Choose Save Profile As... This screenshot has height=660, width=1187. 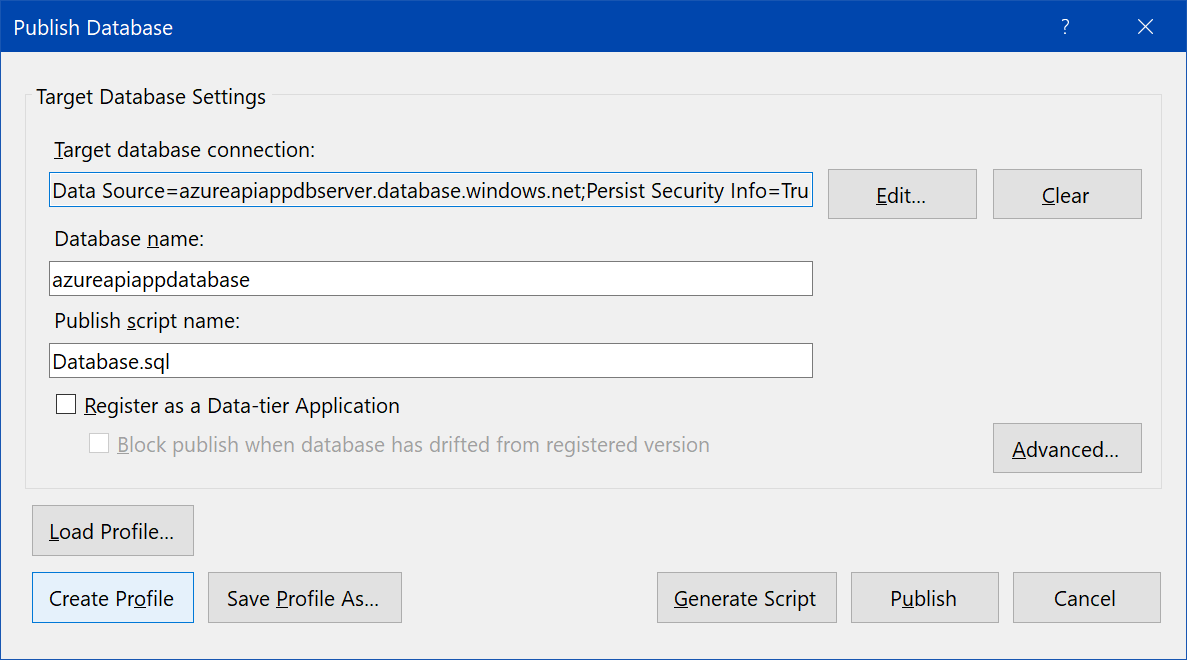click(304, 598)
